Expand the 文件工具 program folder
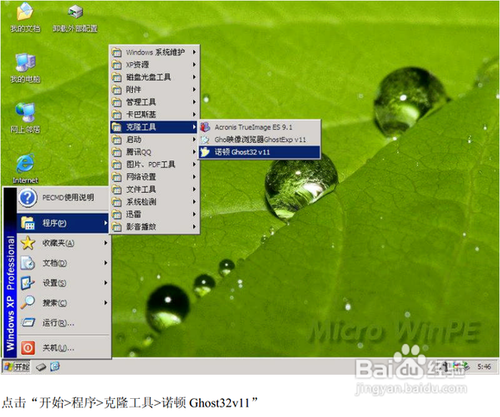Viewport: 500px width, 417px height. [155, 189]
